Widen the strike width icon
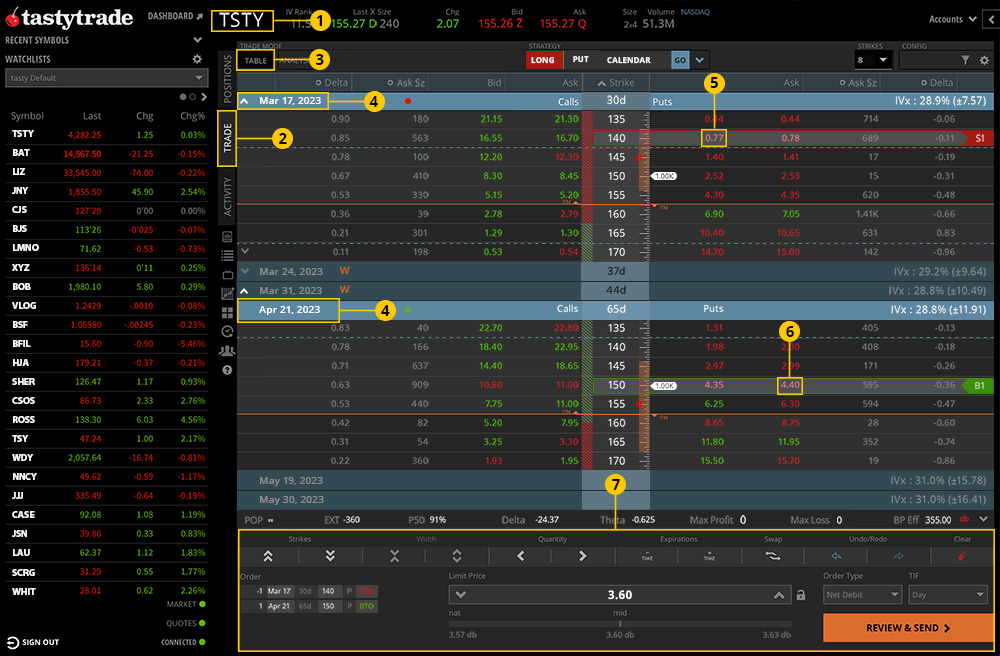 point(457,556)
